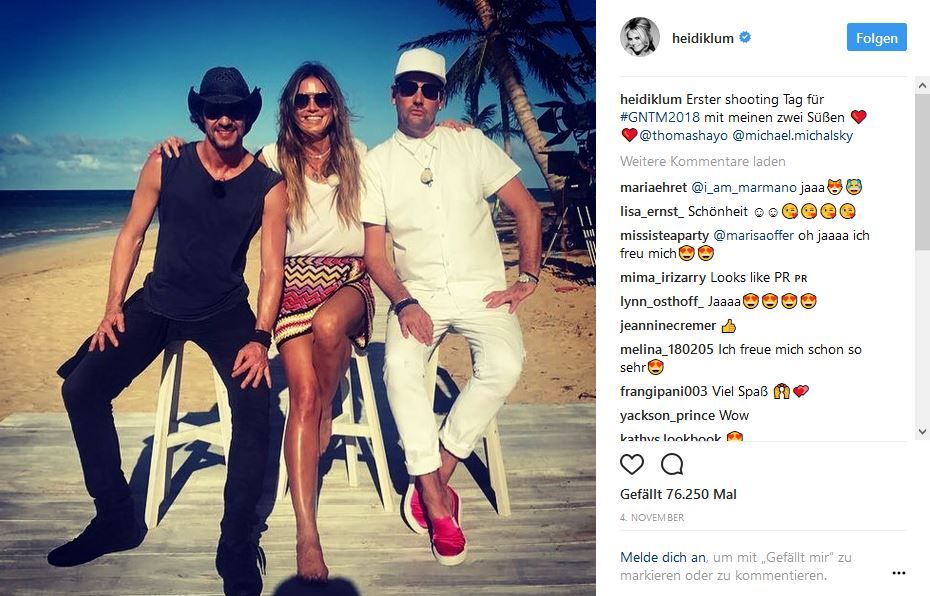Open the @marisaoffer mention
Screen dimensions: 930x596
point(753,235)
